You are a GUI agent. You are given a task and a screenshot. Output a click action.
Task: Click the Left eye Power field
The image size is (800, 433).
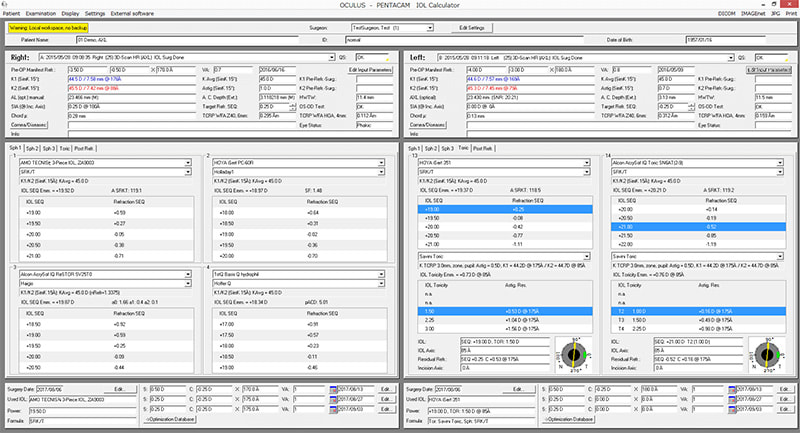(481, 411)
